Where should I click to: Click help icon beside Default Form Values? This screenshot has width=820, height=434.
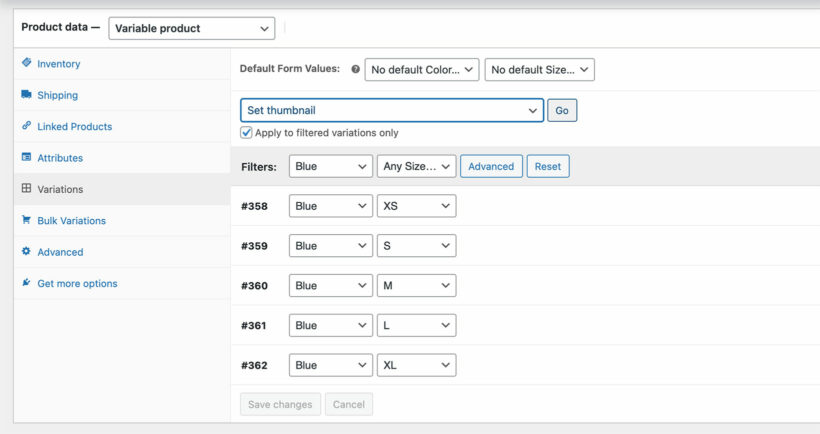point(354,70)
